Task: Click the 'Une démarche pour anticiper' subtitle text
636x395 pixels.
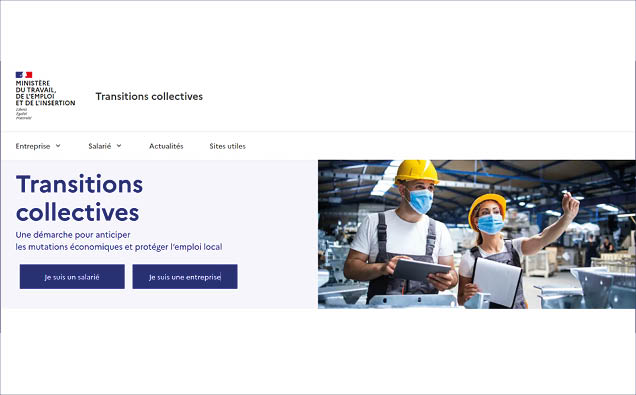Action: pyautogui.click(x=73, y=235)
